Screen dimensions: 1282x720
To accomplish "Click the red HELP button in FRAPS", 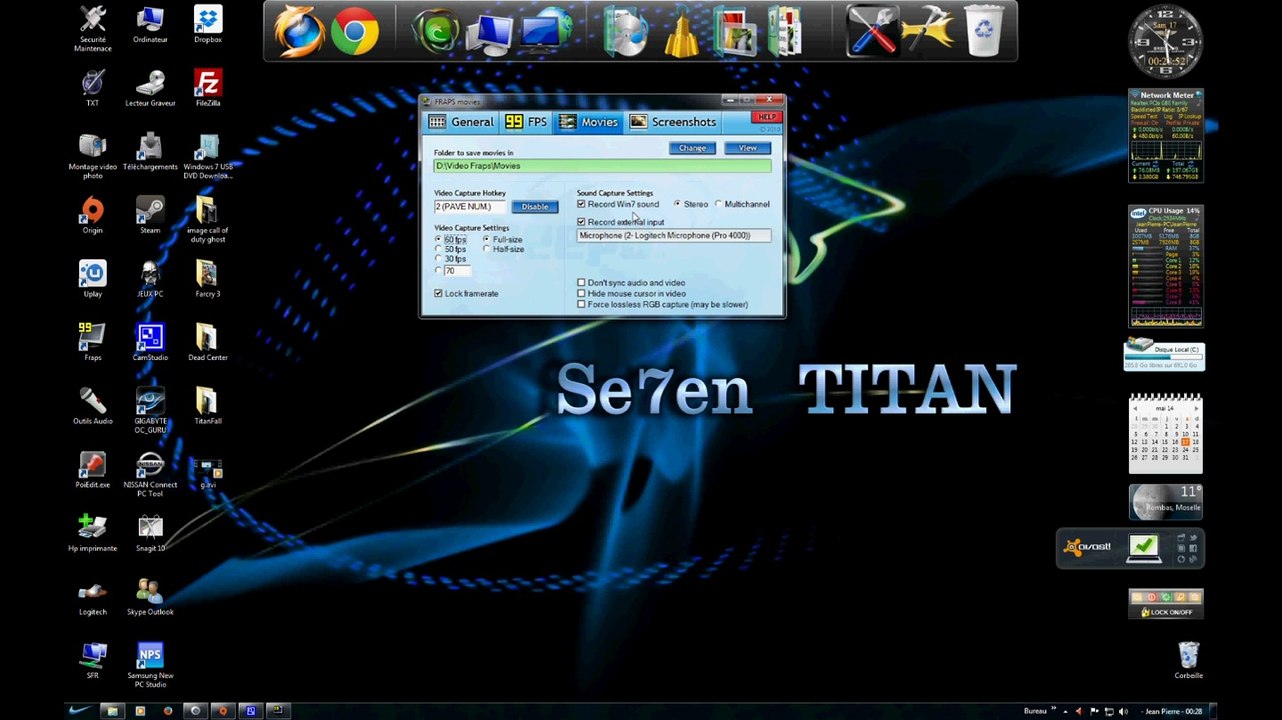I will point(765,117).
